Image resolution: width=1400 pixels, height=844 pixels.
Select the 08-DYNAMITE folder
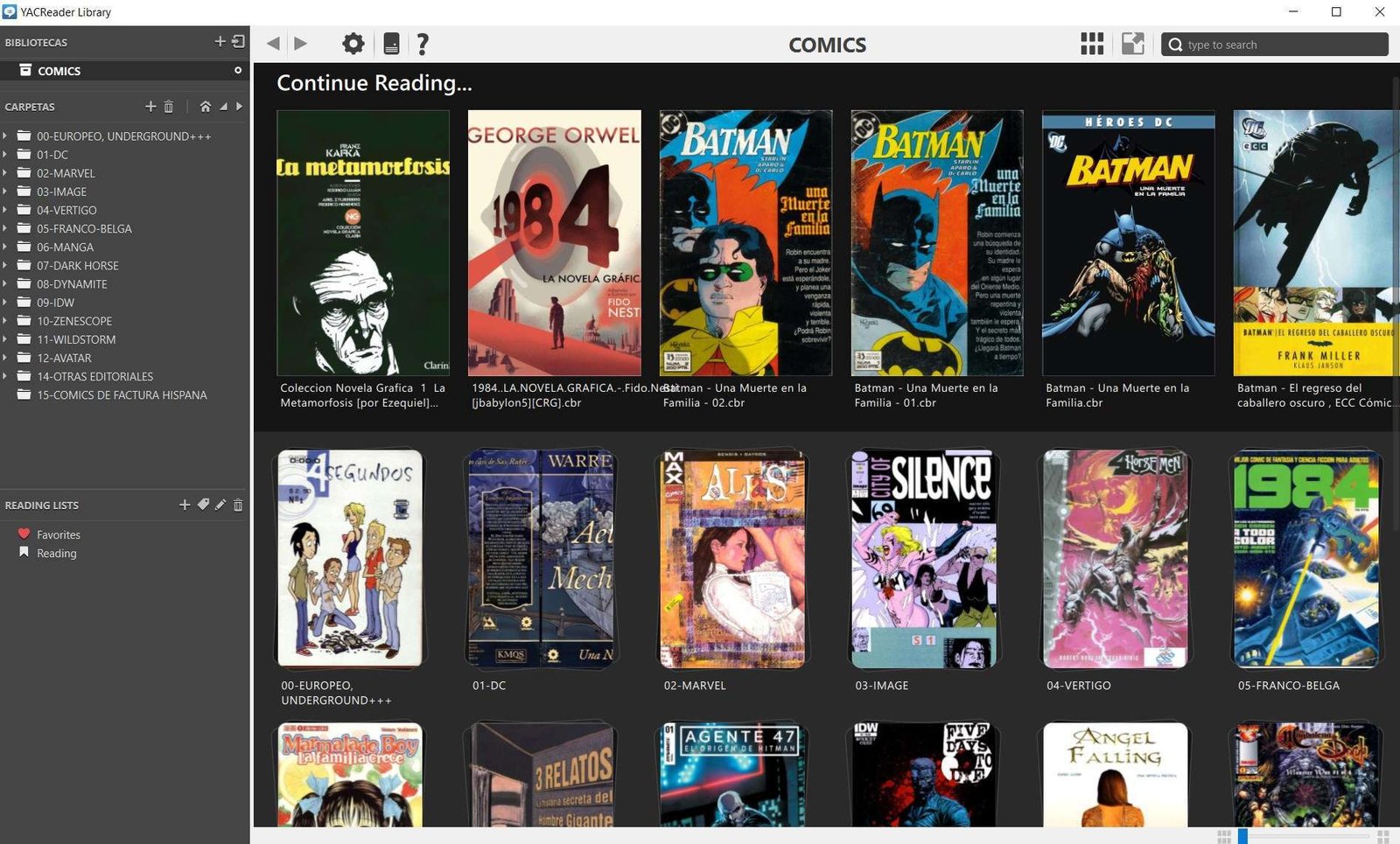72,283
